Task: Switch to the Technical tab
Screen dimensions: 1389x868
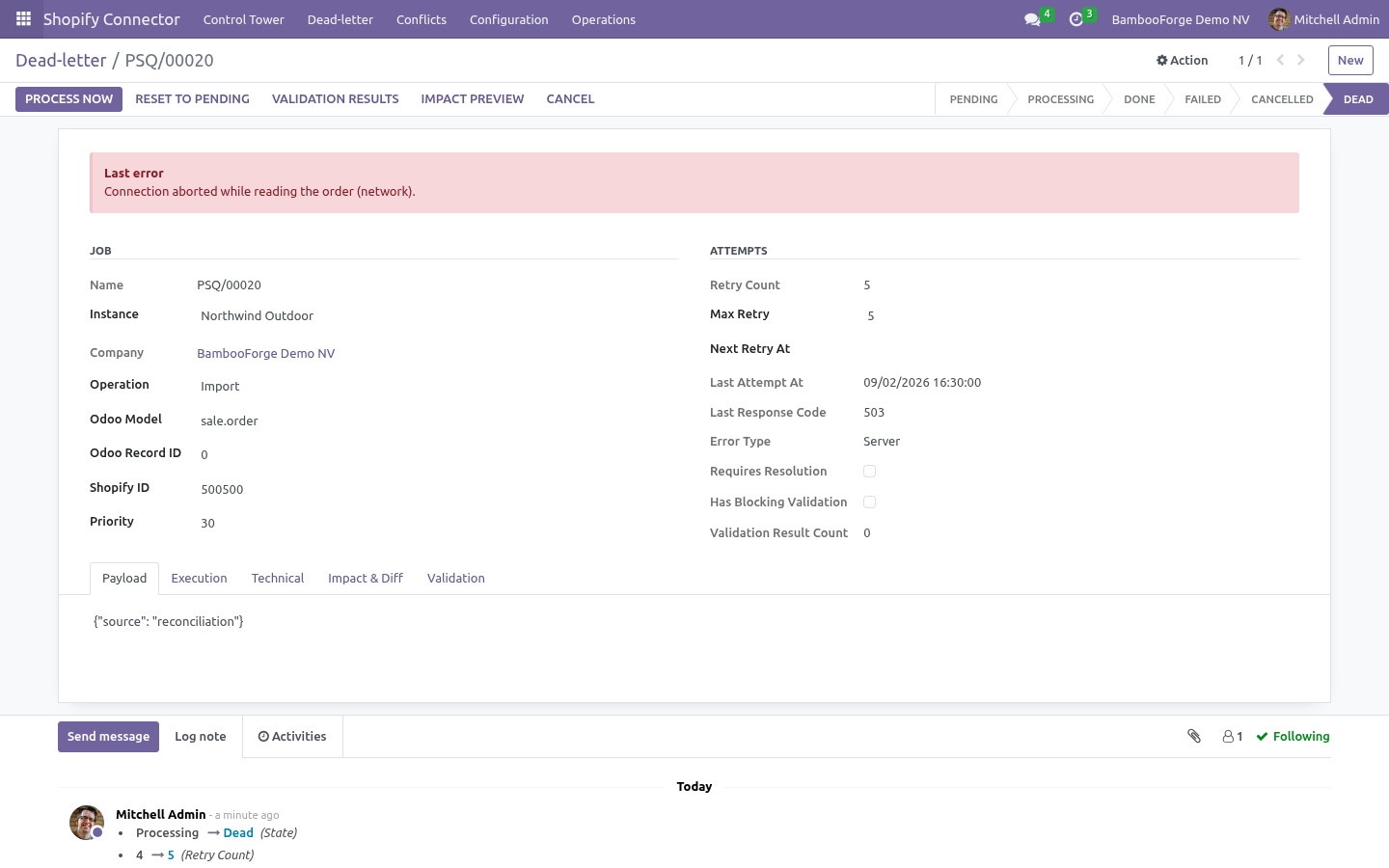Action: click(278, 579)
